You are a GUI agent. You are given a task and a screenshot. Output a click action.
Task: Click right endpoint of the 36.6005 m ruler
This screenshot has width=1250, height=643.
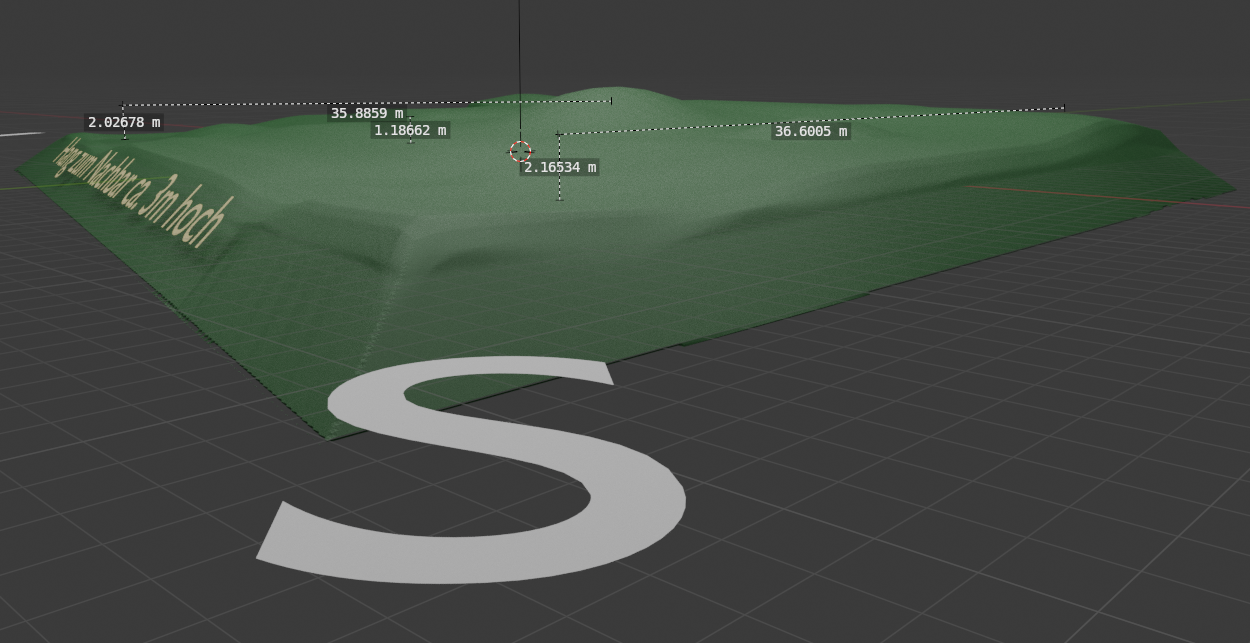pyautogui.click(x=1063, y=107)
